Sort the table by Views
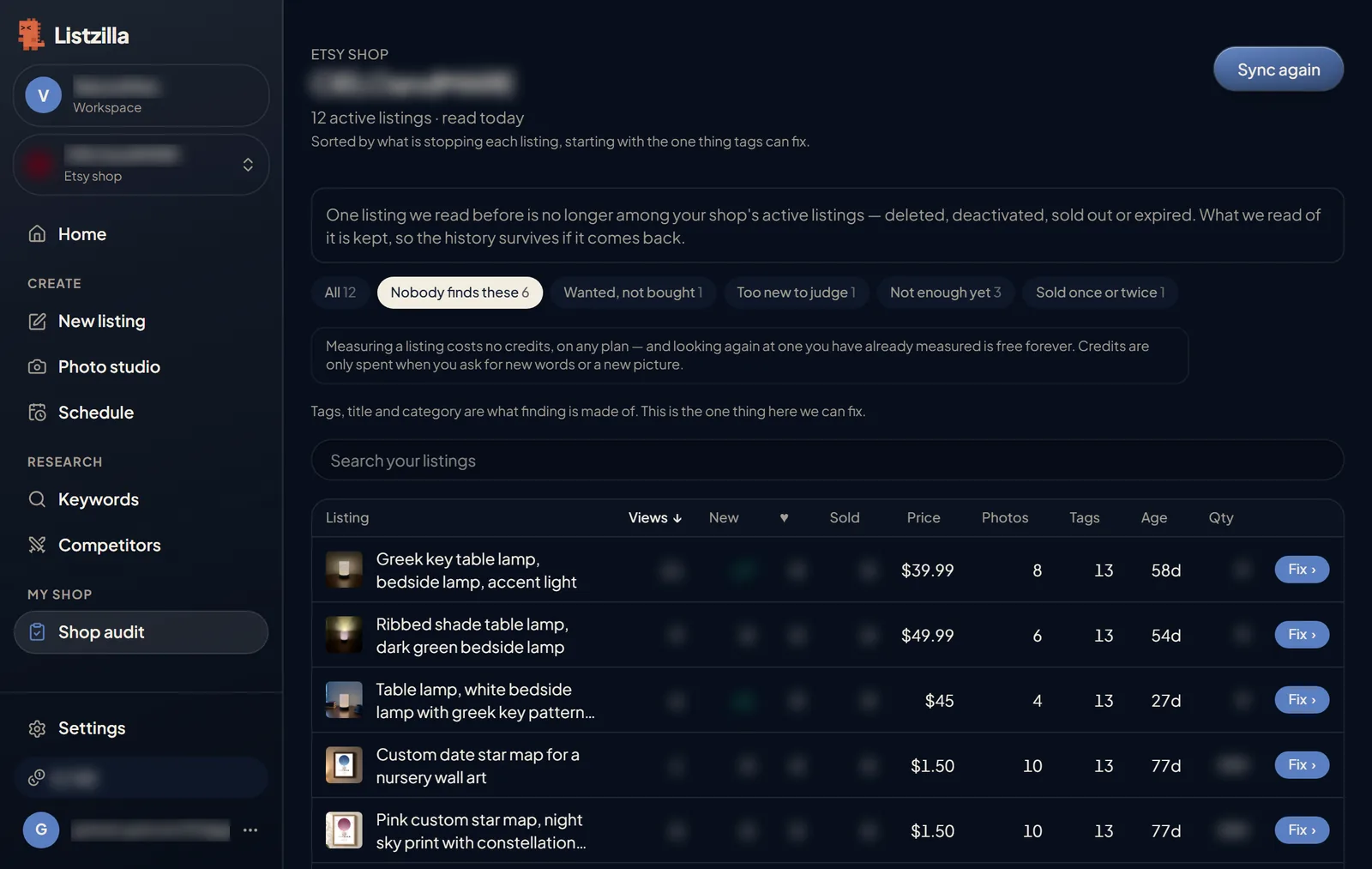The image size is (1372, 869). pos(655,518)
